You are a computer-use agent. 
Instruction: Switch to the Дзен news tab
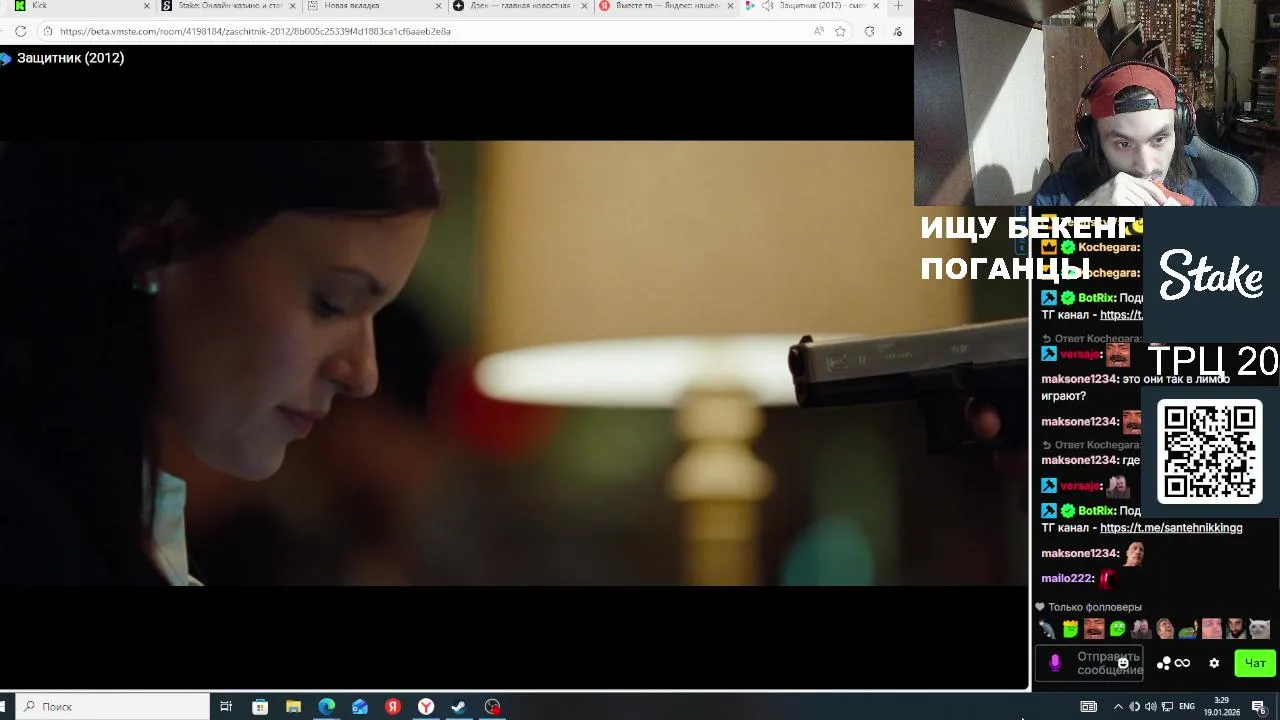click(518, 6)
